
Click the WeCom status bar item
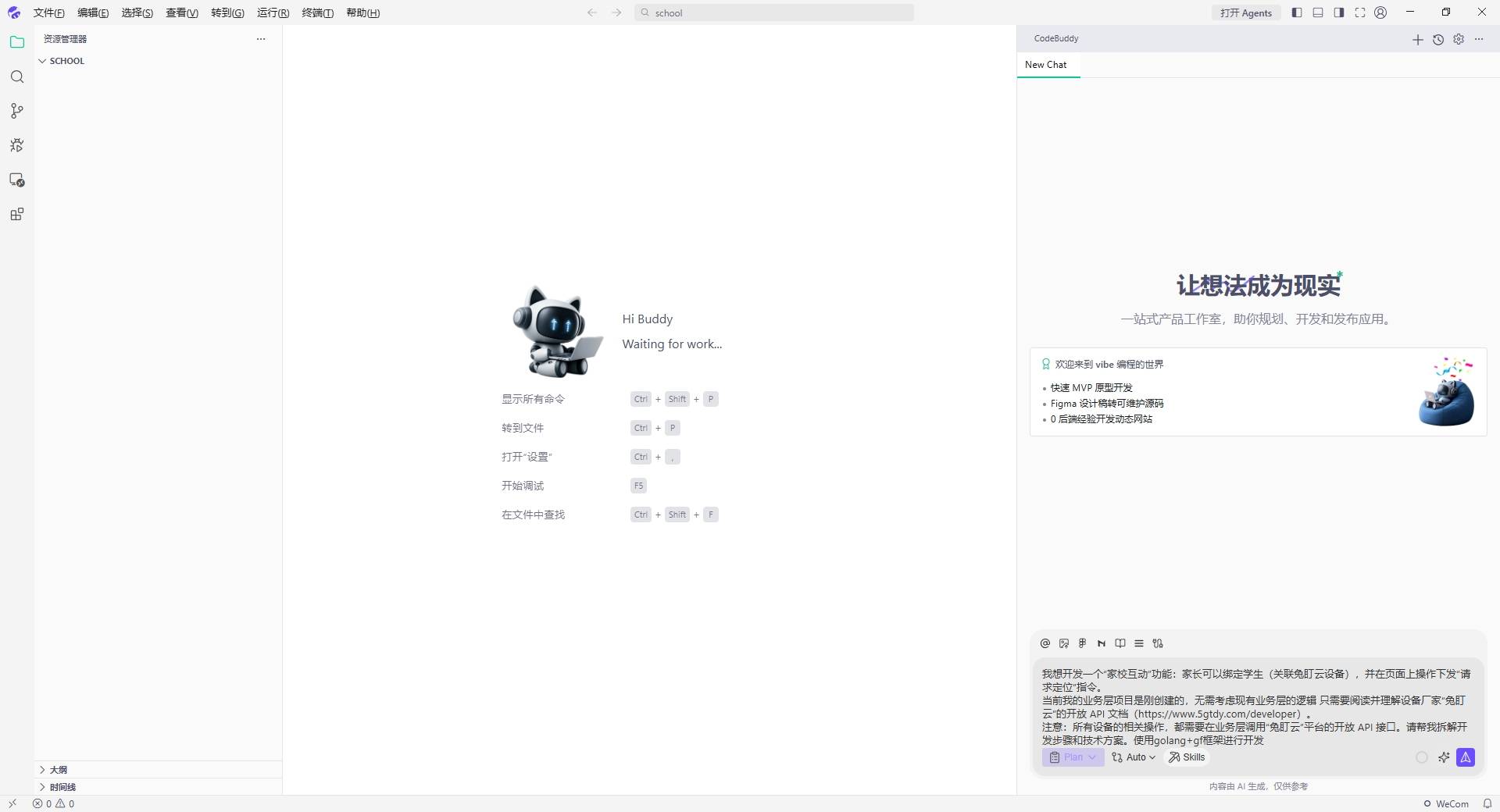pos(1446,803)
